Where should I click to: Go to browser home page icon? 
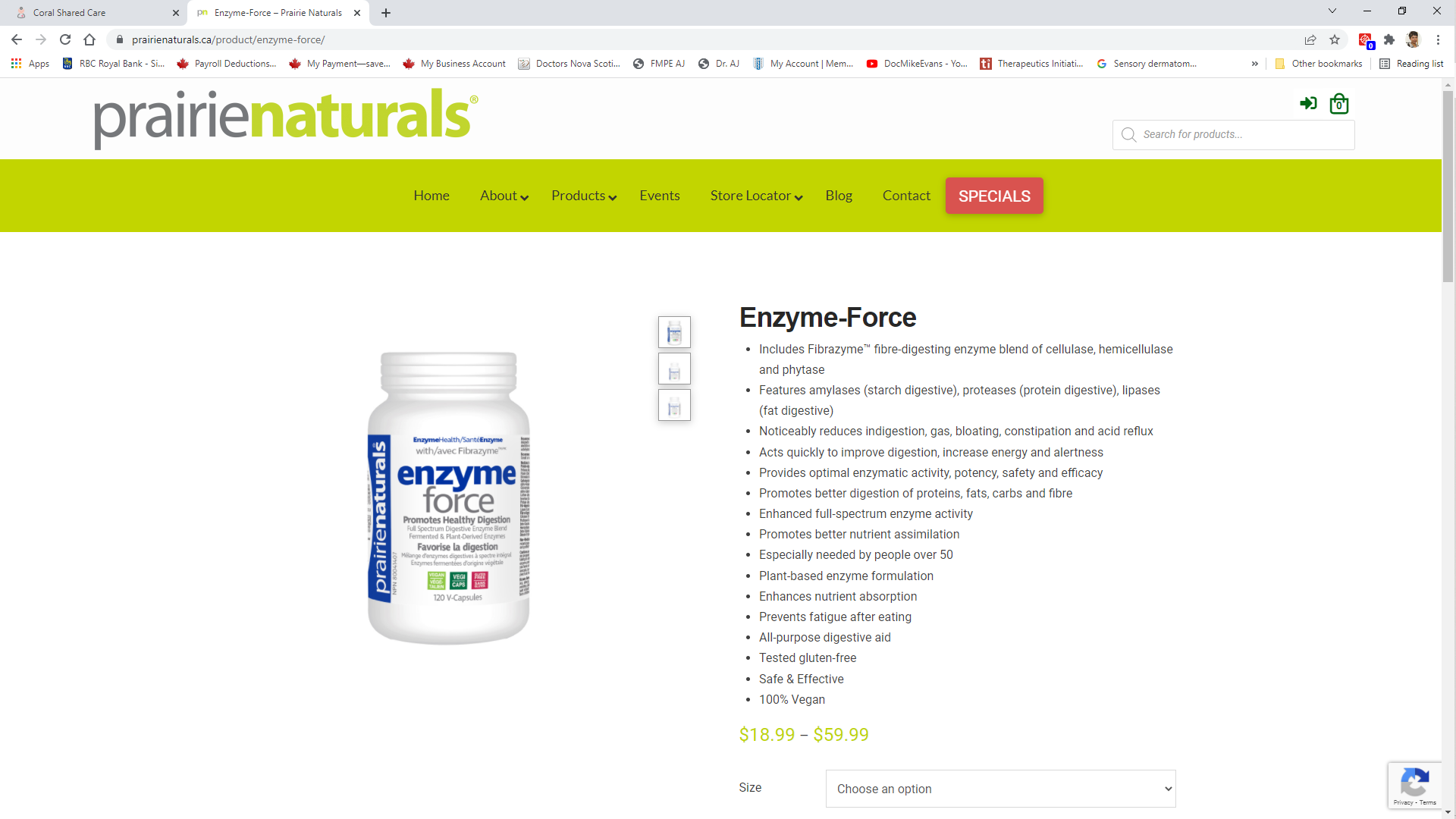pyautogui.click(x=89, y=39)
